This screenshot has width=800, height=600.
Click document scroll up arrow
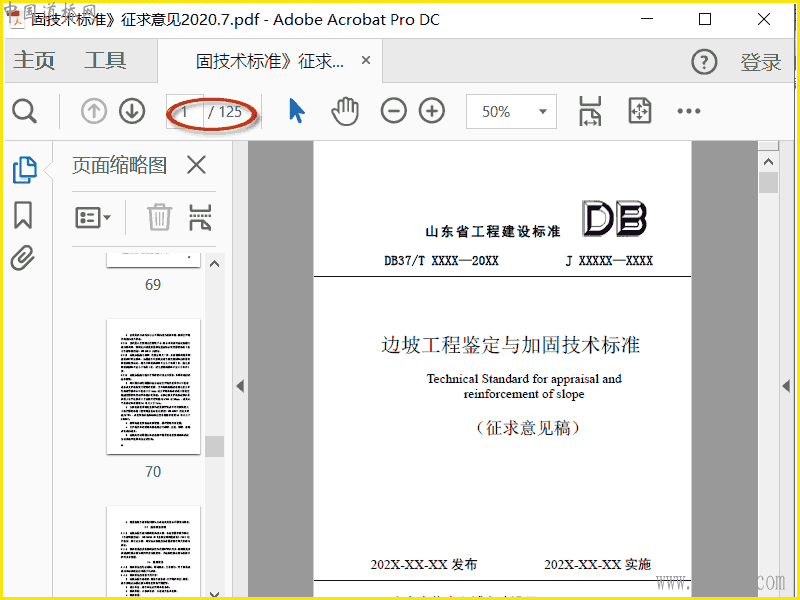pyautogui.click(x=768, y=162)
